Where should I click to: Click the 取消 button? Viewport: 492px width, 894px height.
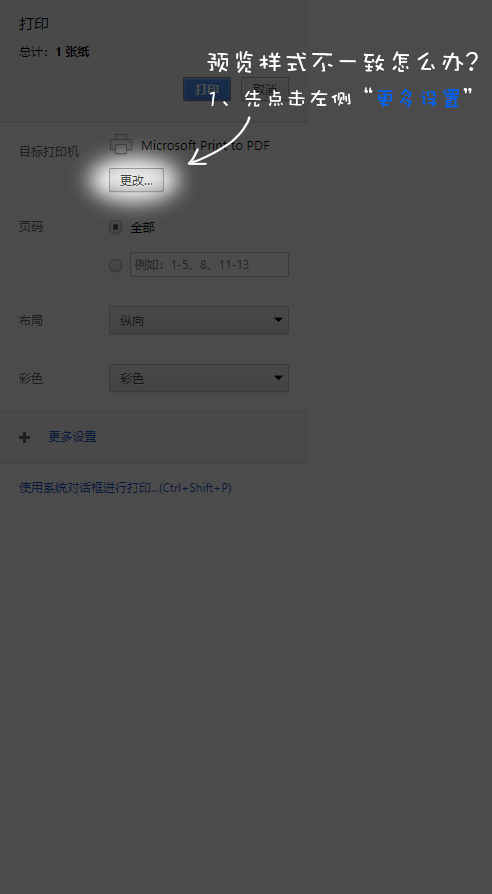click(265, 90)
